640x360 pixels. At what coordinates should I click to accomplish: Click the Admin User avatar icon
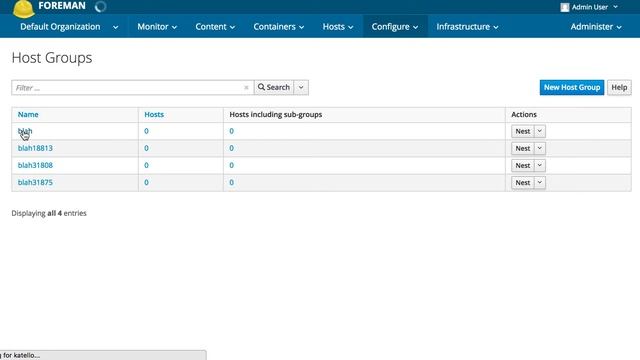tap(564, 7)
